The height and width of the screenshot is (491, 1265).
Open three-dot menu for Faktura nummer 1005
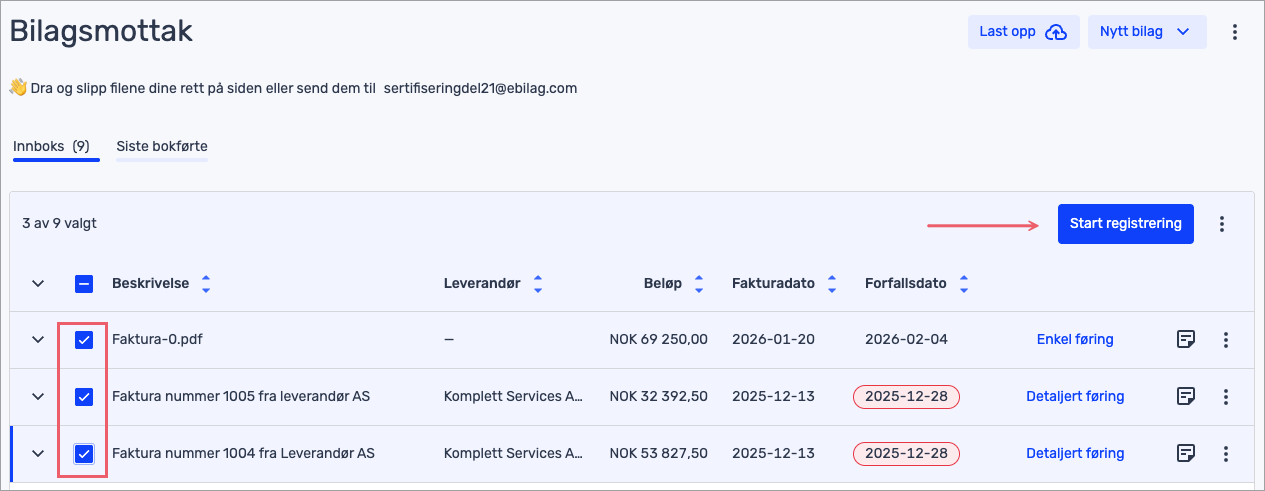pos(1226,396)
